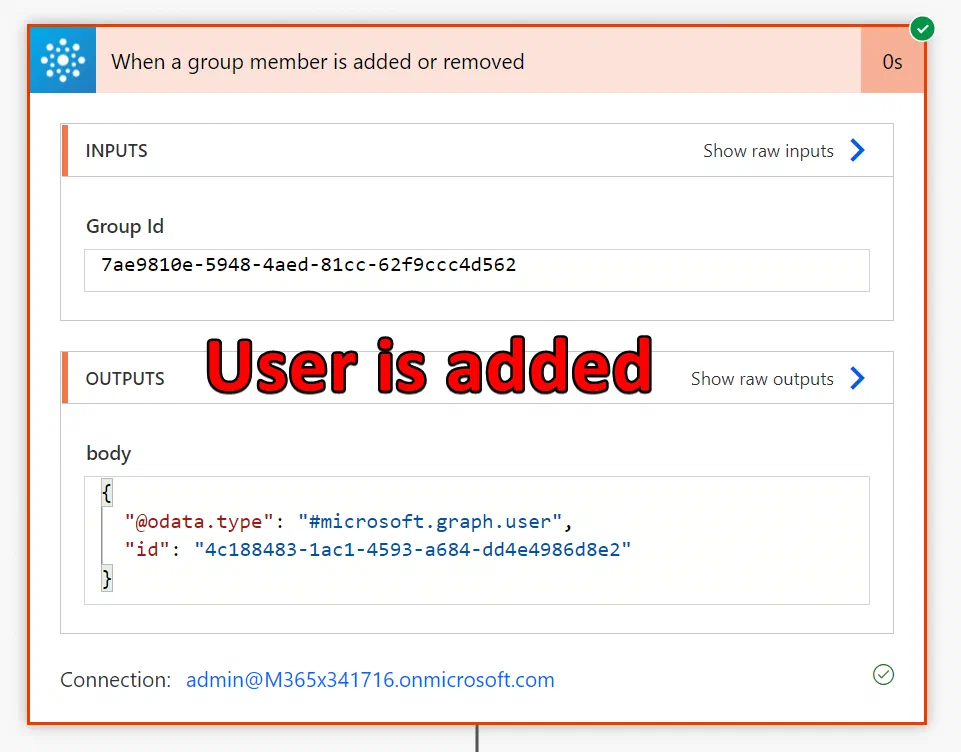Click the "#microsoft.graph.user" value
The image size is (961, 752).
[x=430, y=522]
